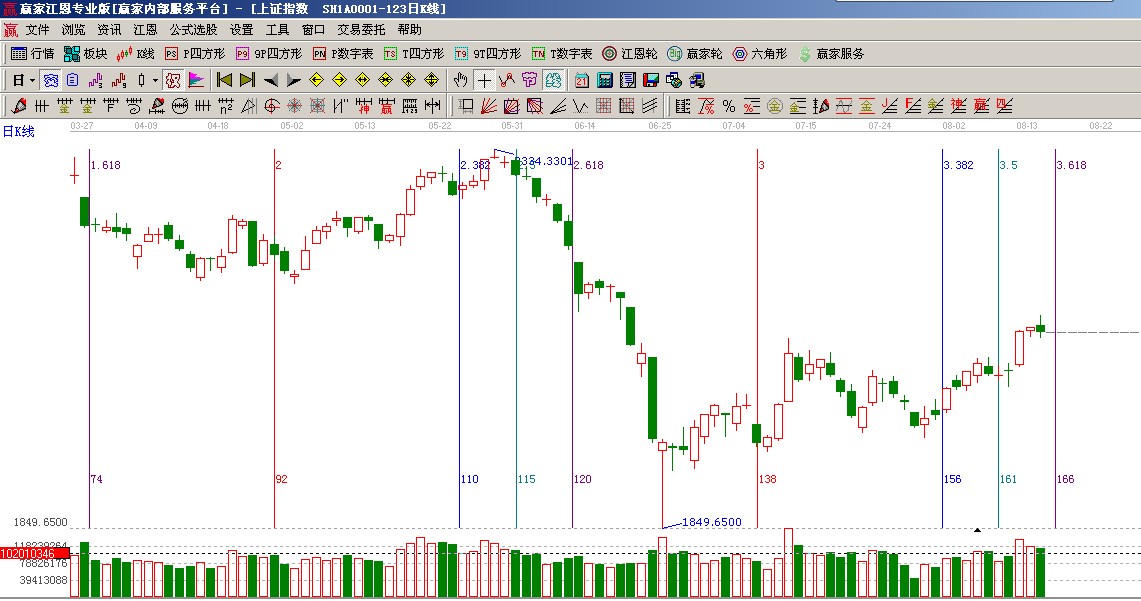Click the calendar icon in toolbar
Screen dimensions: 1141x601
(x=581, y=80)
